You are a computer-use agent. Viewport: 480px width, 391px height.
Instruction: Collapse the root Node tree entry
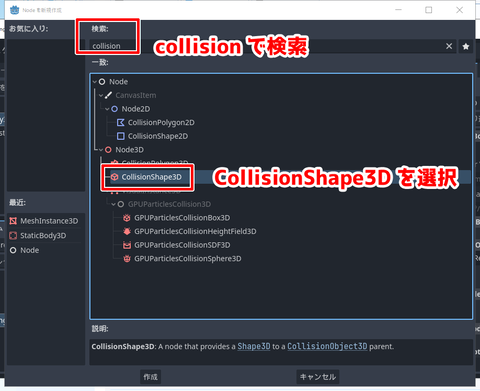[x=95, y=82]
